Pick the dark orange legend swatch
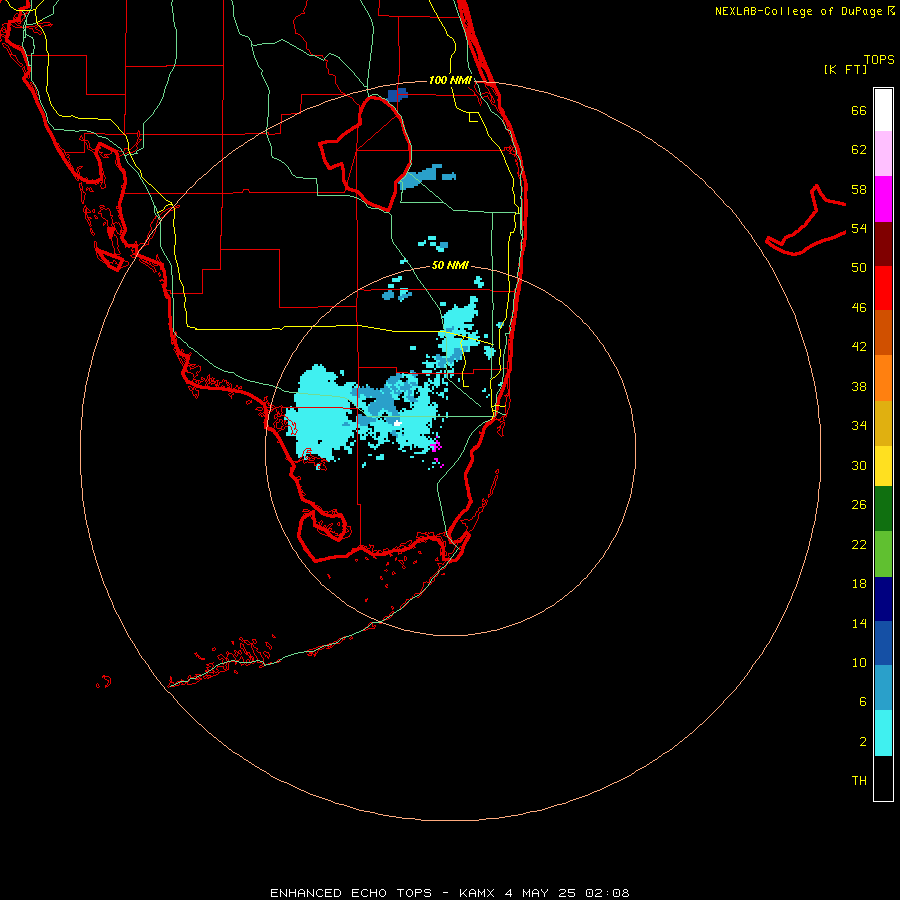Viewport: 900px width, 900px height. tap(883, 333)
